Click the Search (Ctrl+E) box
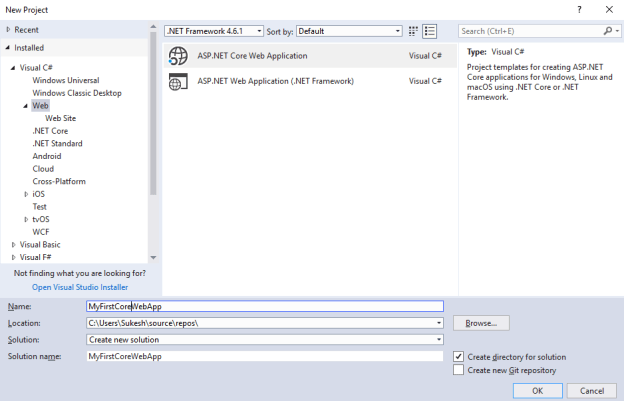The image size is (624, 401). tap(532, 31)
